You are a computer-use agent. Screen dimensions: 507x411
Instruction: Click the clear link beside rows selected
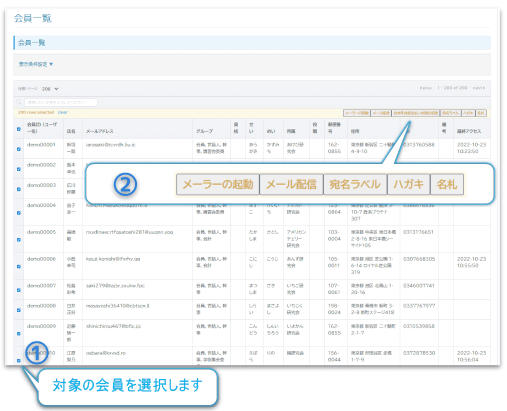pos(63,112)
